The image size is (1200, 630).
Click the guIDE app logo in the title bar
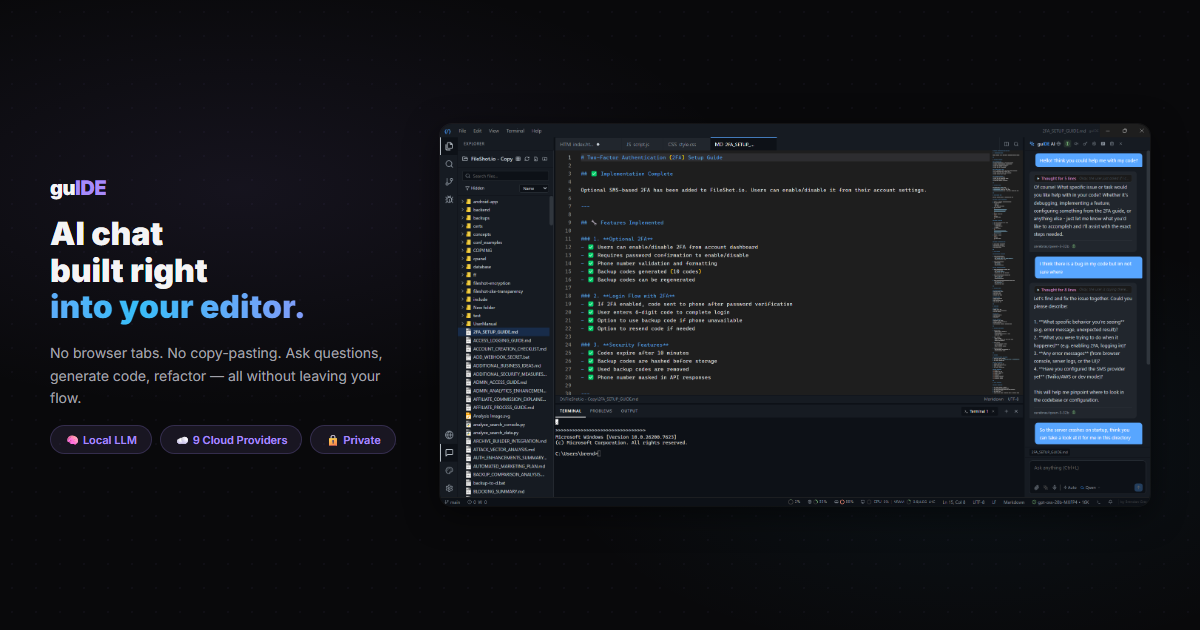tap(448, 131)
